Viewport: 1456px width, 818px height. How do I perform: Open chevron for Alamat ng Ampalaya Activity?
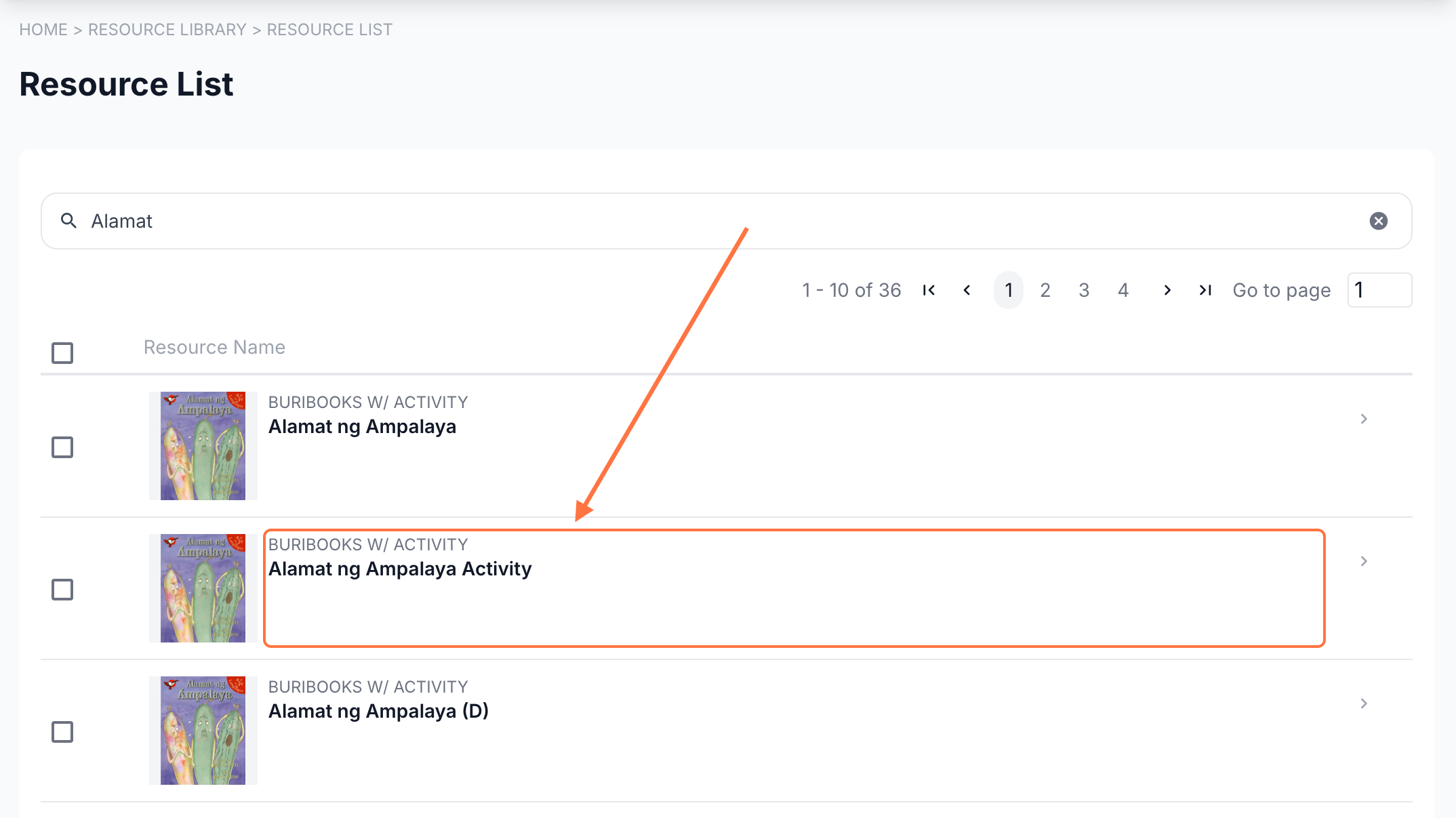tap(1364, 561)
